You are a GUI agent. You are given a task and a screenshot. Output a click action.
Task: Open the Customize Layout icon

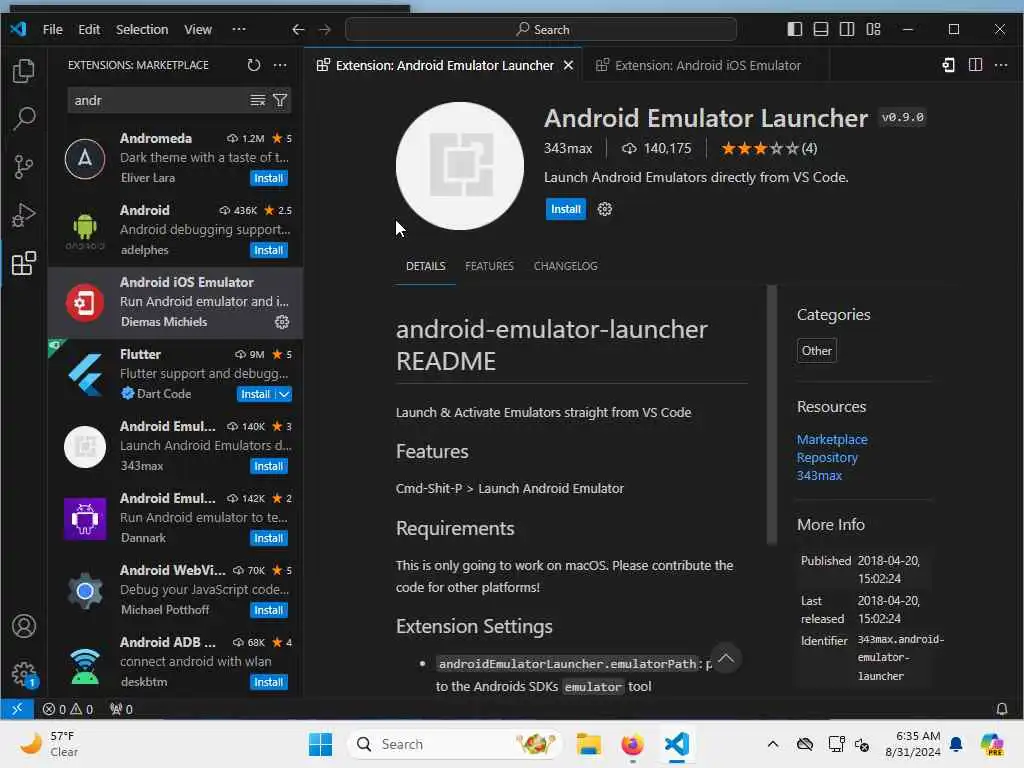coord(873,29)
